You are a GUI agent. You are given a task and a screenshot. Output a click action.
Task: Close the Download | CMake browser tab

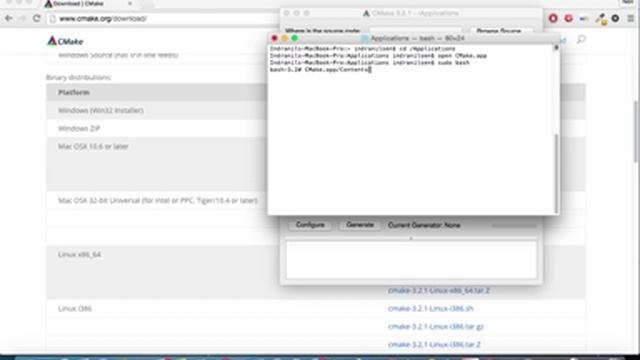coord(130,4)
